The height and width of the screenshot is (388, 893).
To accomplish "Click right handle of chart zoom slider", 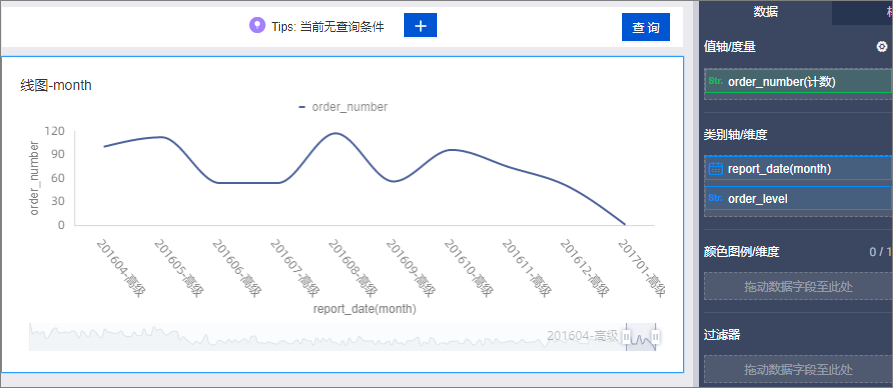I will 656,337.
